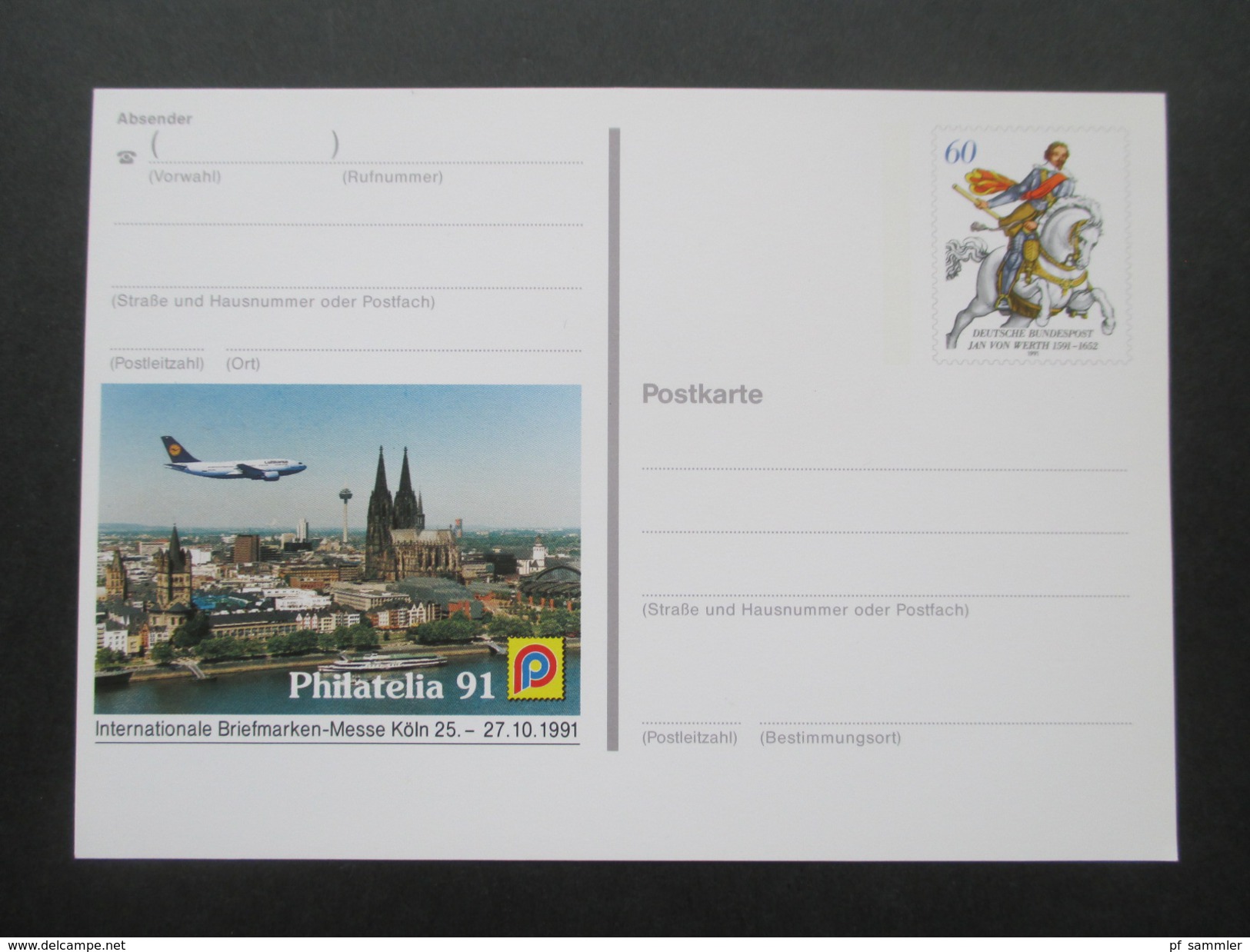Click the Lufthansa airplane in the picture
1250x952 pixels.
[233, 460]
